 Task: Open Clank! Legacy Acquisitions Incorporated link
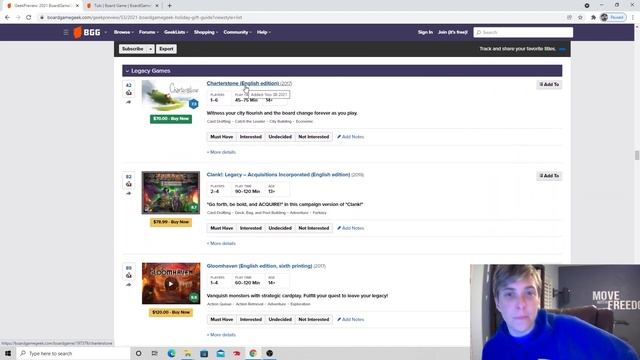(x=278, y=175)
